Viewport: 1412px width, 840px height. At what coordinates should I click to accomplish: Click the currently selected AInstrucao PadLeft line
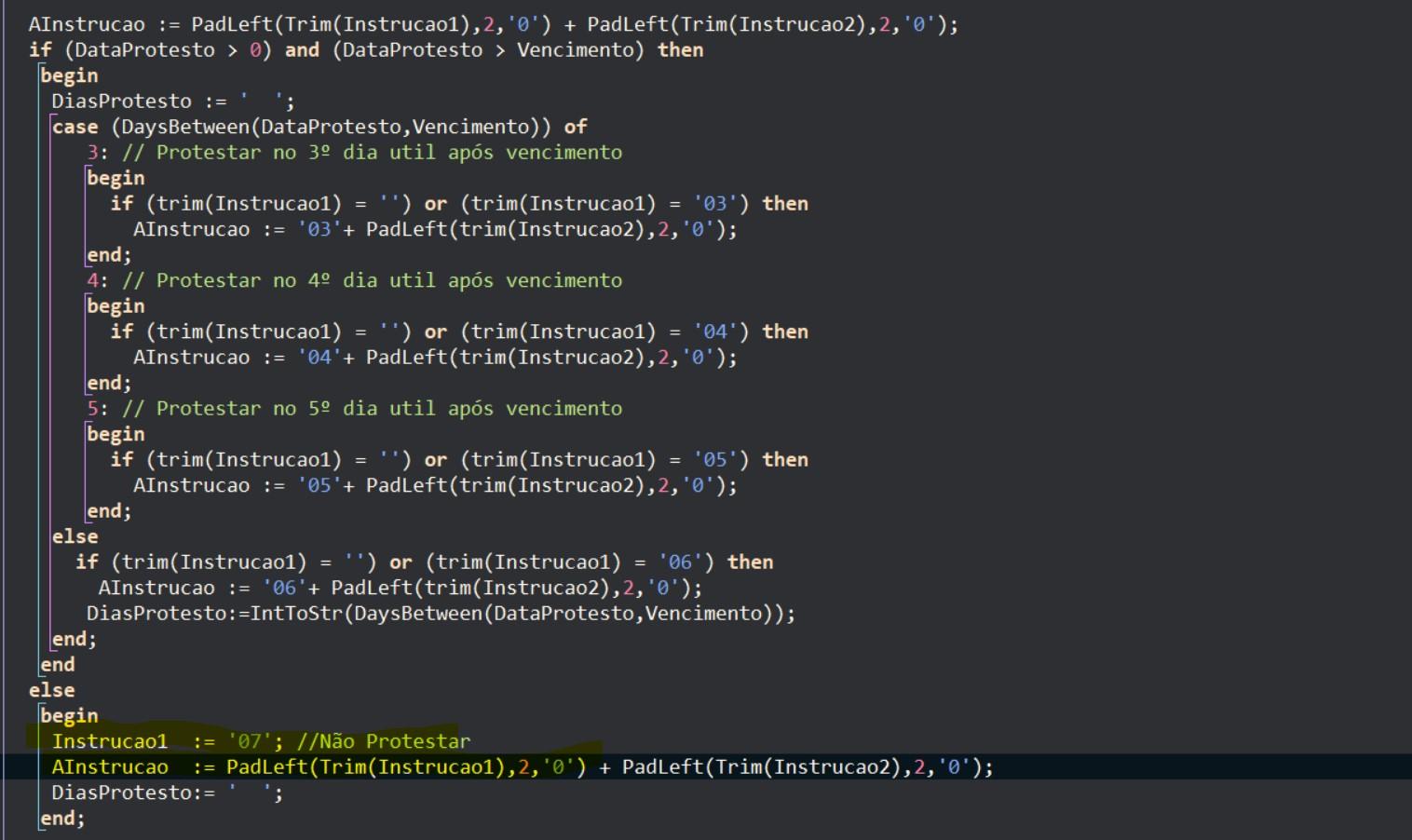tap(523, 767)
